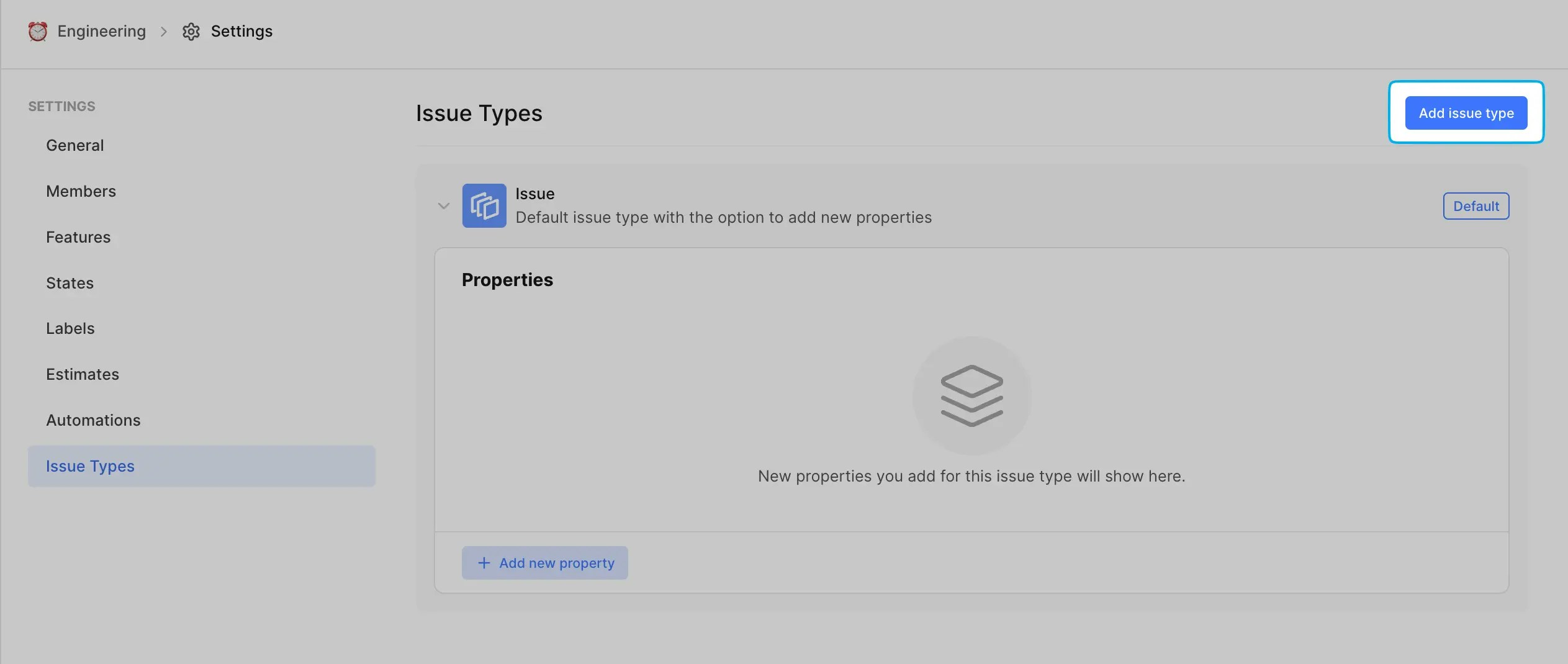The width and height of the screenshot is (1568, 664).
Task: Click the Add issue type button
Action: 1465,112
